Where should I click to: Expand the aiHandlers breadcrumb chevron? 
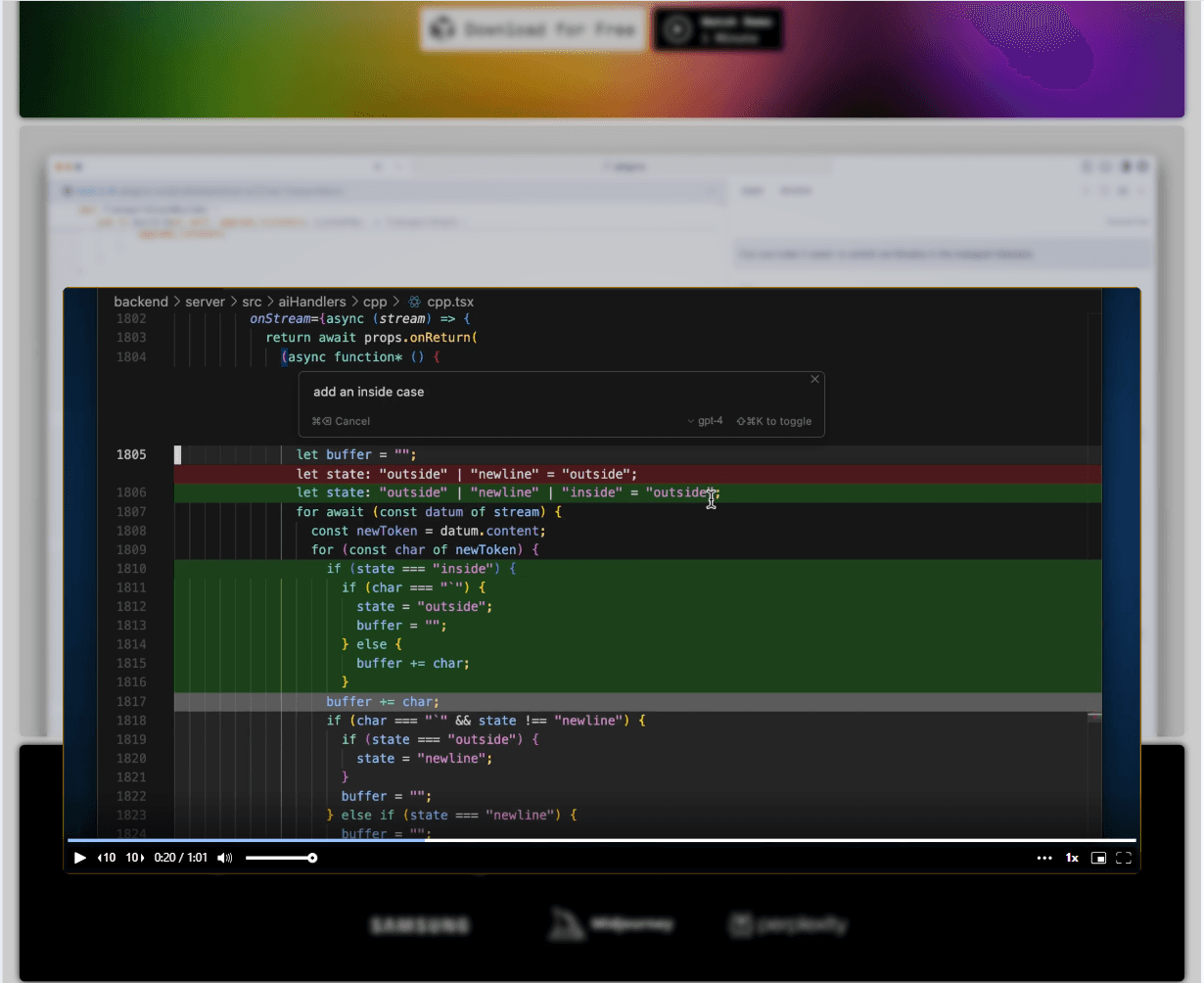point(355,302)
